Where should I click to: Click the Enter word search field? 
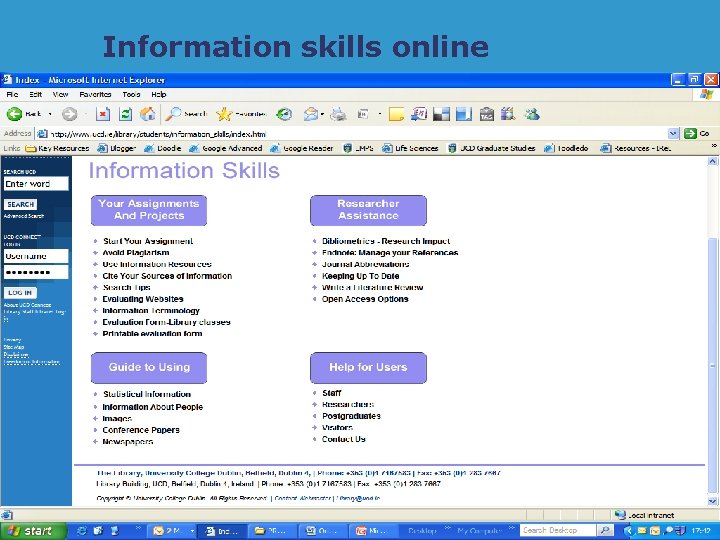click(x=36, y=184)
